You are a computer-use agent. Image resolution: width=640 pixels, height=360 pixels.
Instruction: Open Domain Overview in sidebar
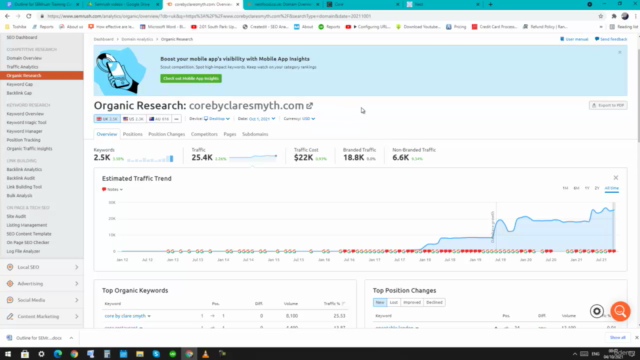coord(24,58)
